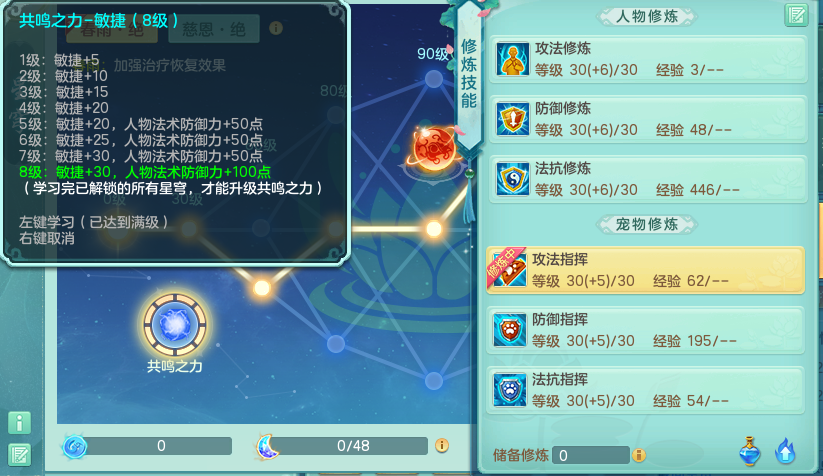This screenshot has height=476, width=823.
Task: Click the 法抗修炼 yin-yang shield icon
Action: [x=512, y=179]
